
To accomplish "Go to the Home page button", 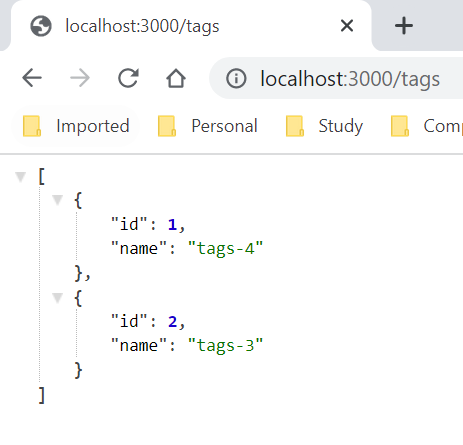I will pos(176,78).
